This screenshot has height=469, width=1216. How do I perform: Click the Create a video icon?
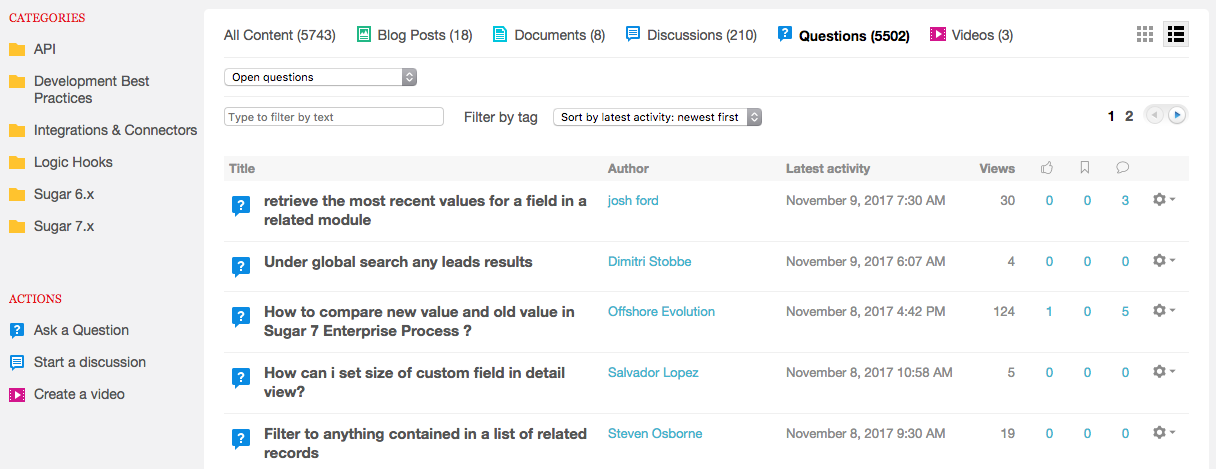(17, 394)
